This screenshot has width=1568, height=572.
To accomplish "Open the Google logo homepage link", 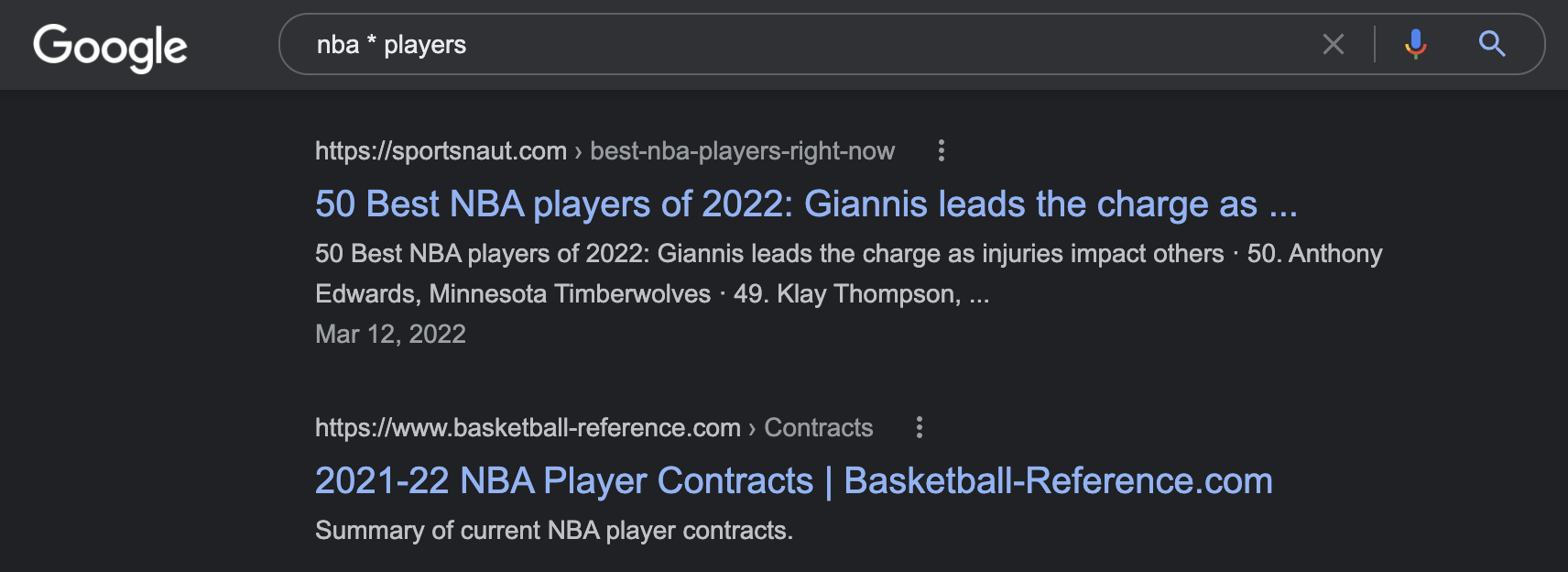I will [x=110, y=46].
